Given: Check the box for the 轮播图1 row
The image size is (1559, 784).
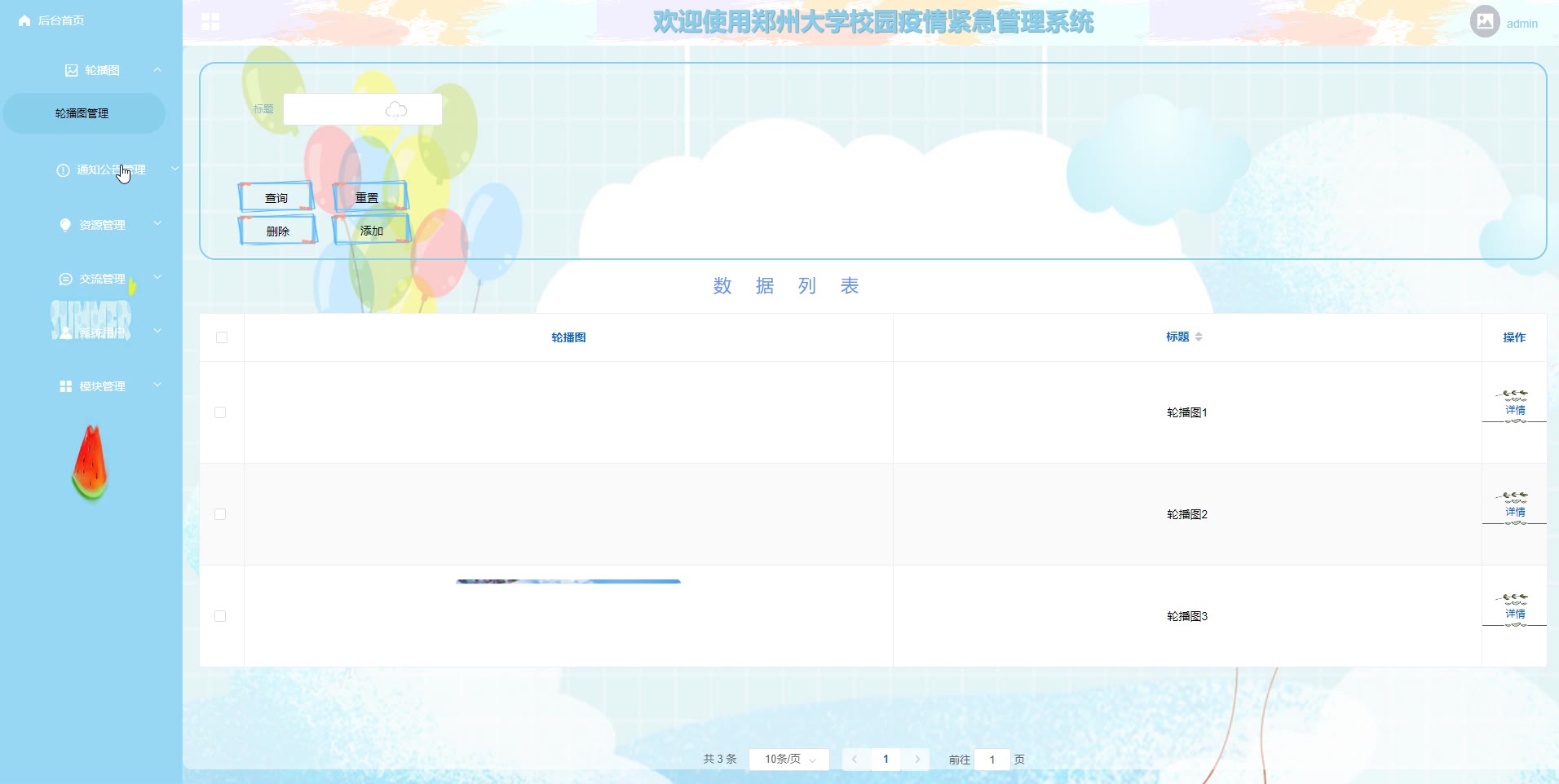Looking at the screenshot, I should tap(220, 412).
